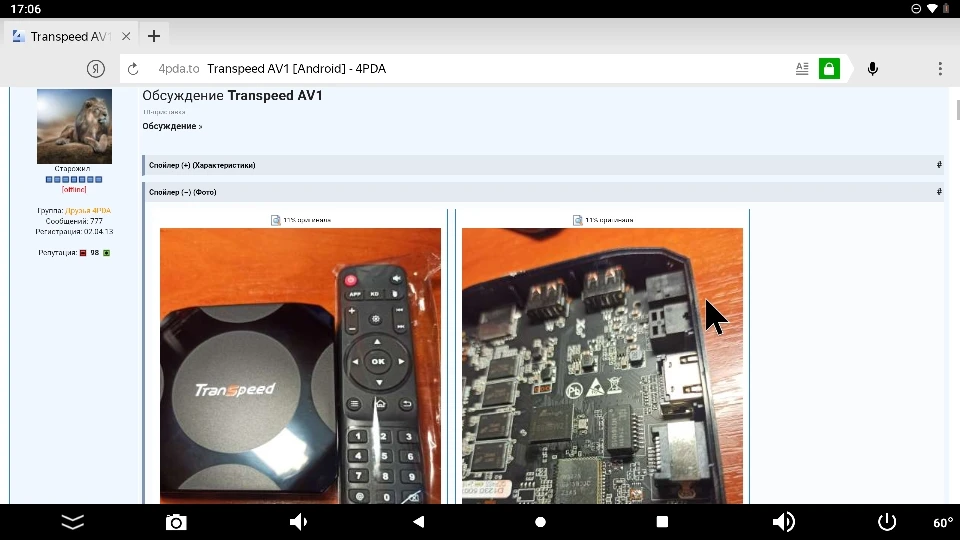Hide the navigation bar with chevrons icon
The width and height of the screenshot is (960, 540).
[x=73, y=522]
